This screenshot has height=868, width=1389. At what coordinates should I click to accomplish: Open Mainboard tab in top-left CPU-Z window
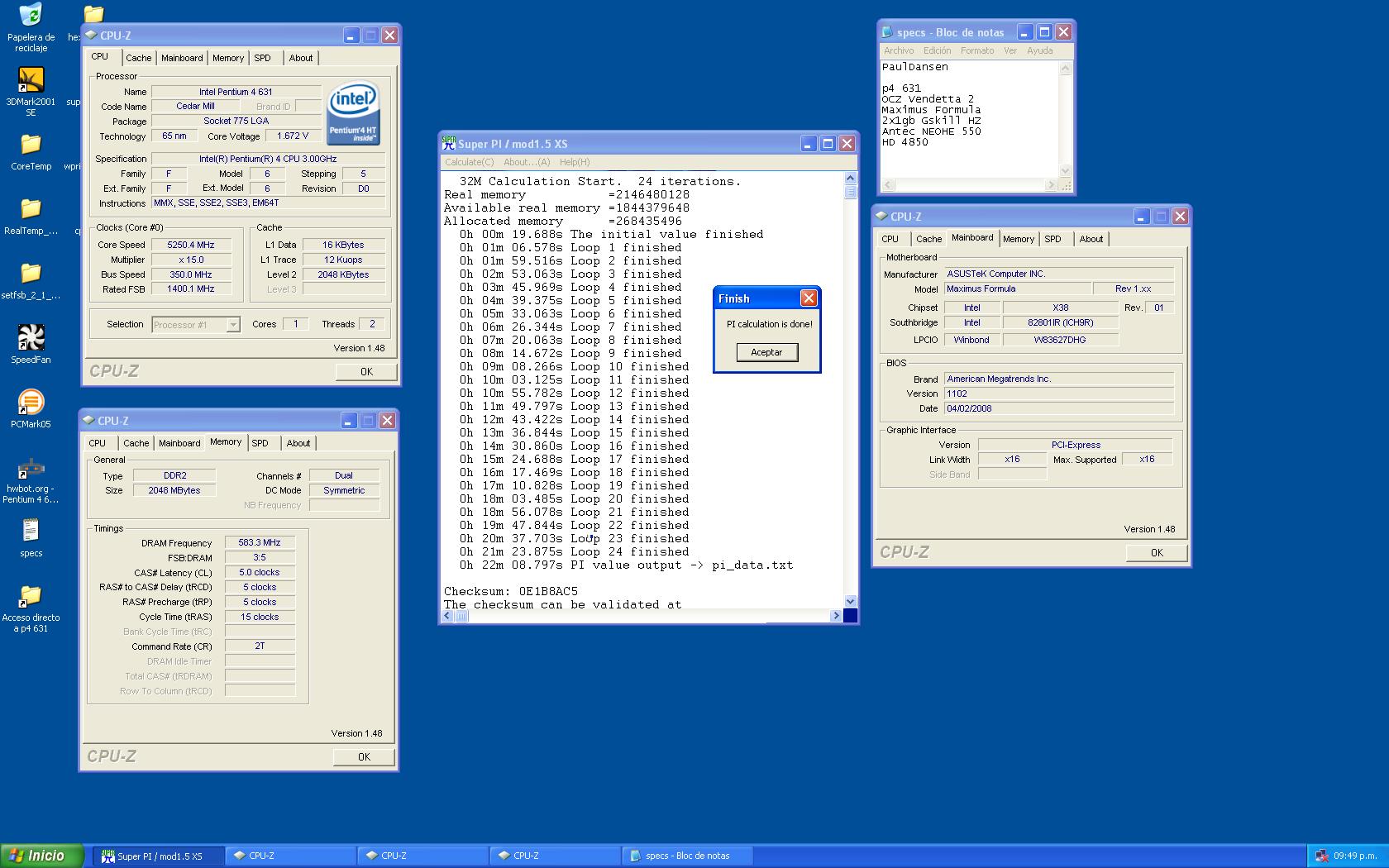tap(182, 58)
